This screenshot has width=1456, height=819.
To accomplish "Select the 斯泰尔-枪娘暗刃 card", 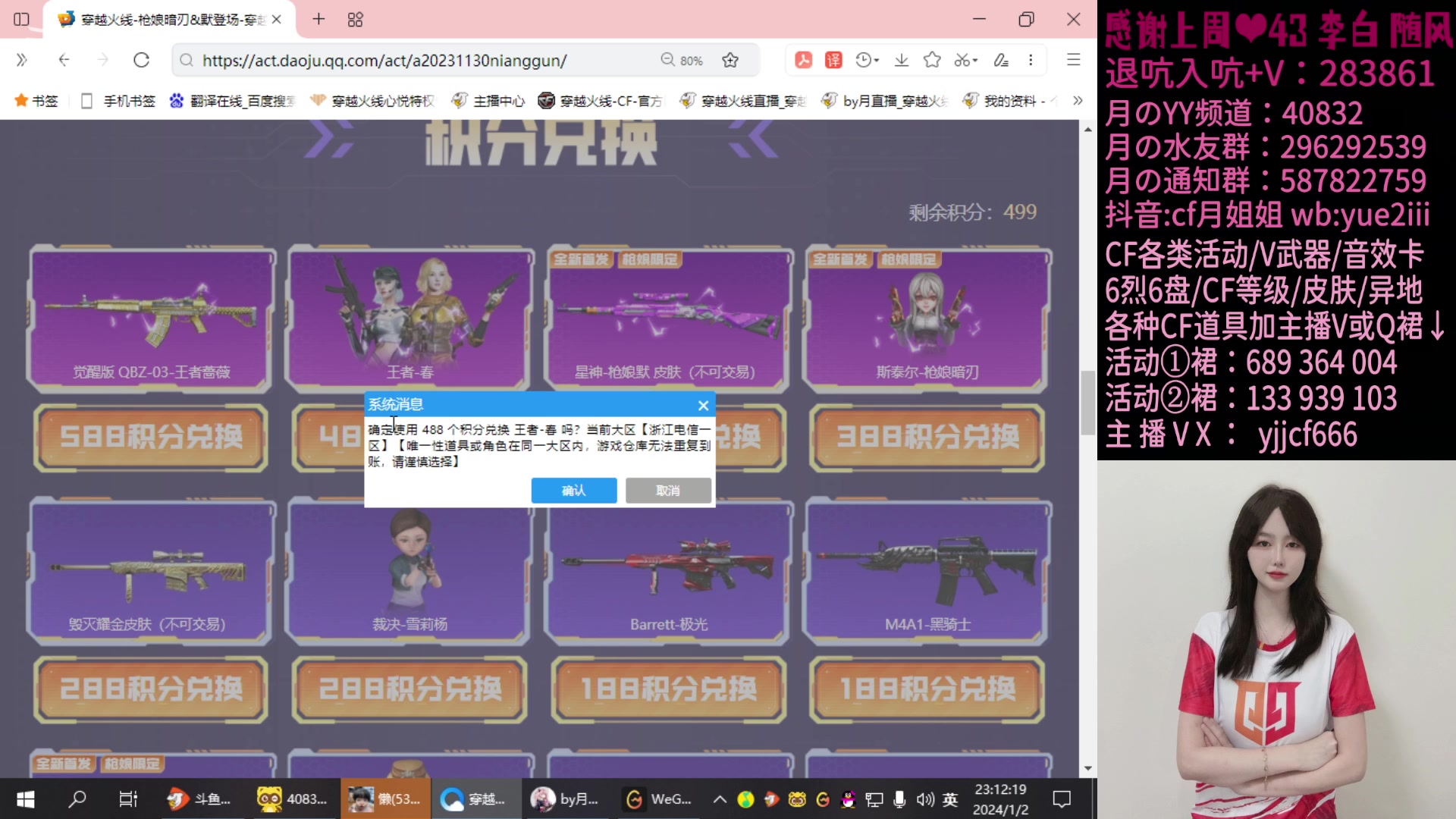I will click(x=927, y=318).
